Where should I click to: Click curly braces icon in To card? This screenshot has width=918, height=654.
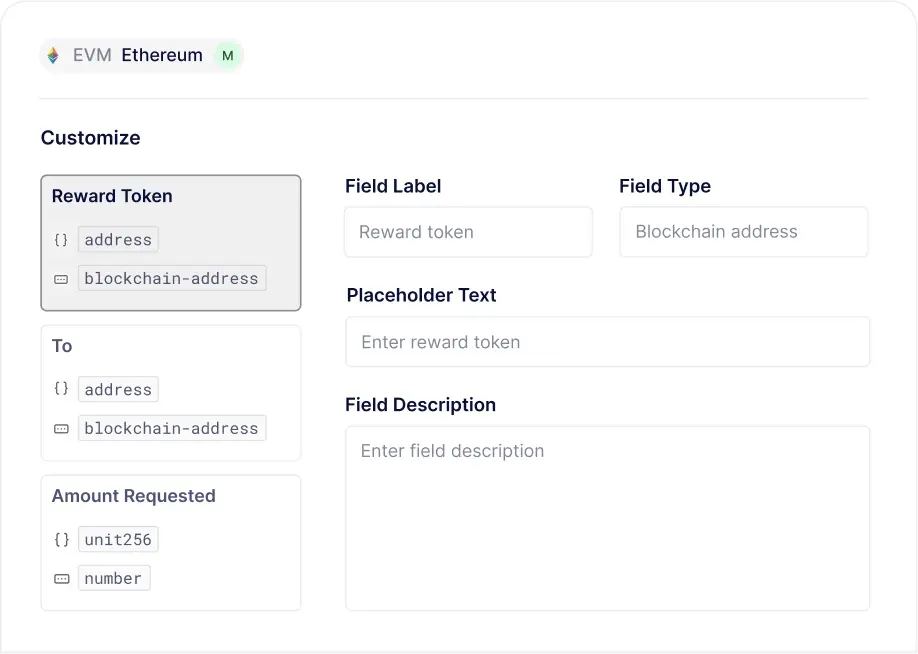61,389
